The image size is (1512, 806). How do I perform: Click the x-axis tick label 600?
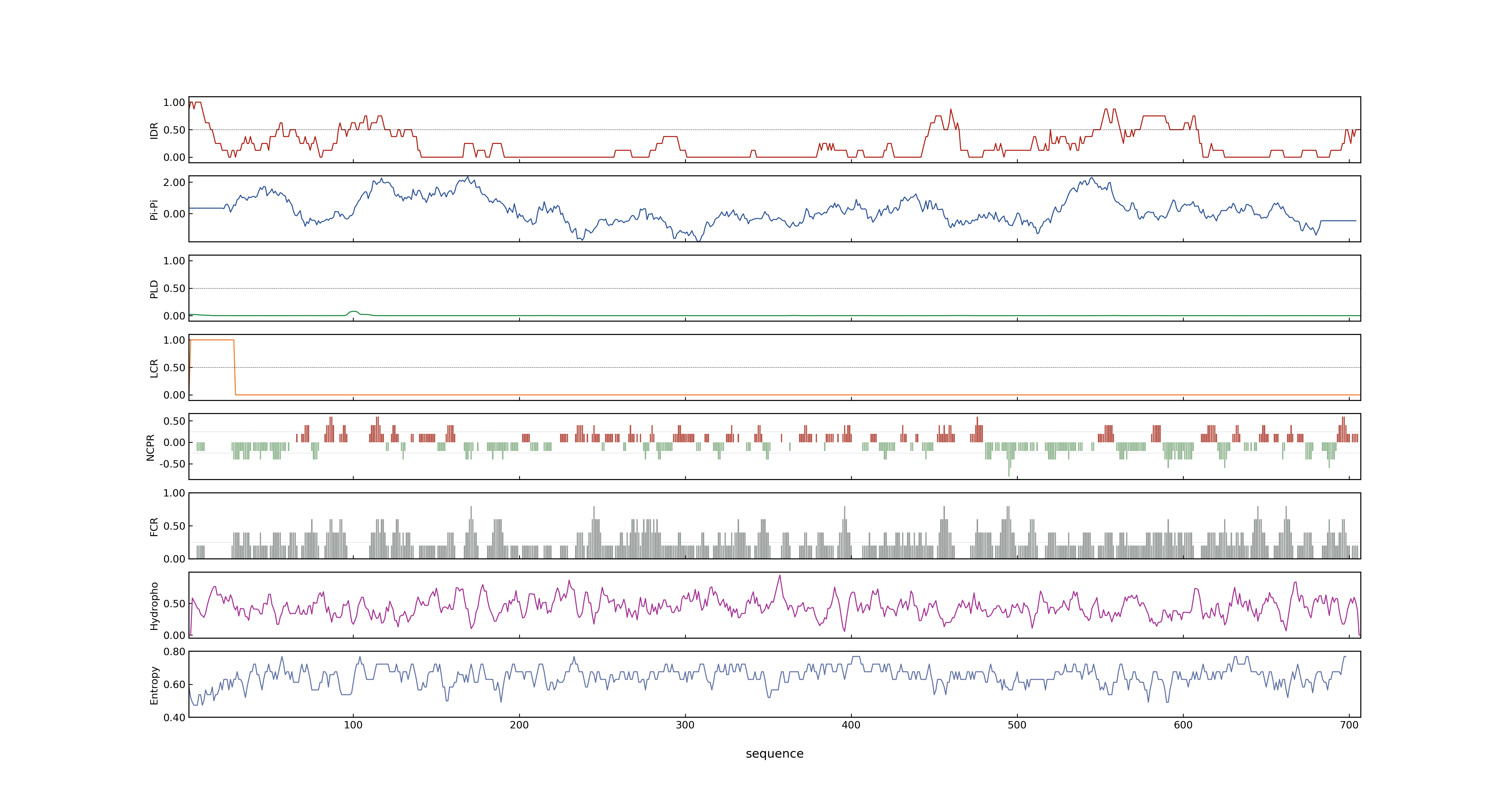point(1183,725)
